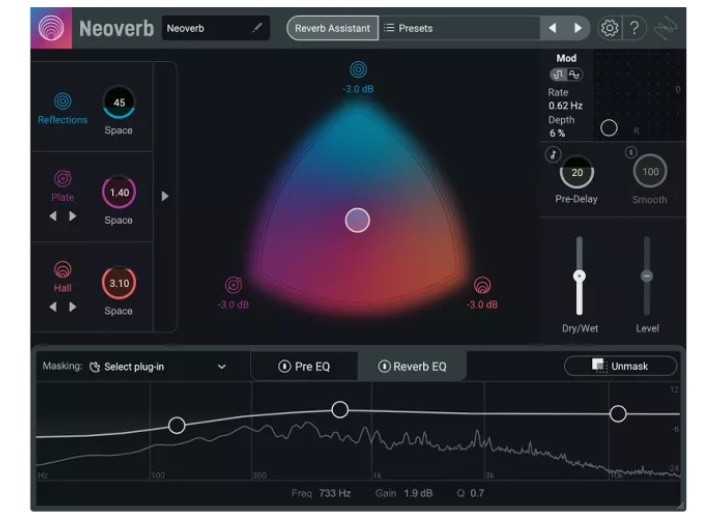This screenshot has width=720, height=517.
Task: Click the Hall Space knob at 3.10
Action: [119, 283]
